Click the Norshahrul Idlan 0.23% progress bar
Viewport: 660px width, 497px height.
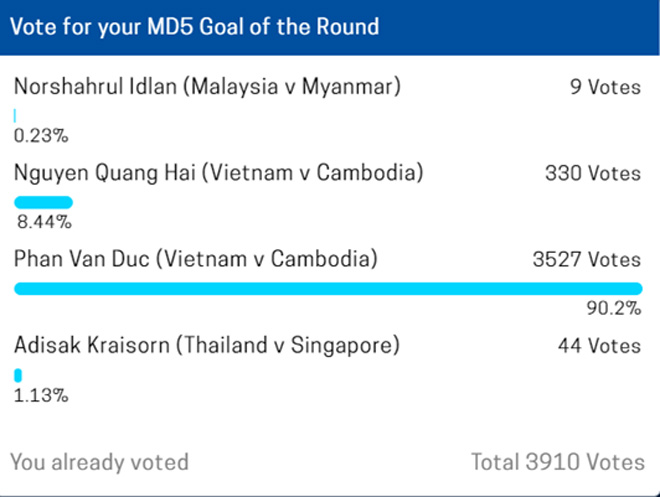tap(15, 116)
